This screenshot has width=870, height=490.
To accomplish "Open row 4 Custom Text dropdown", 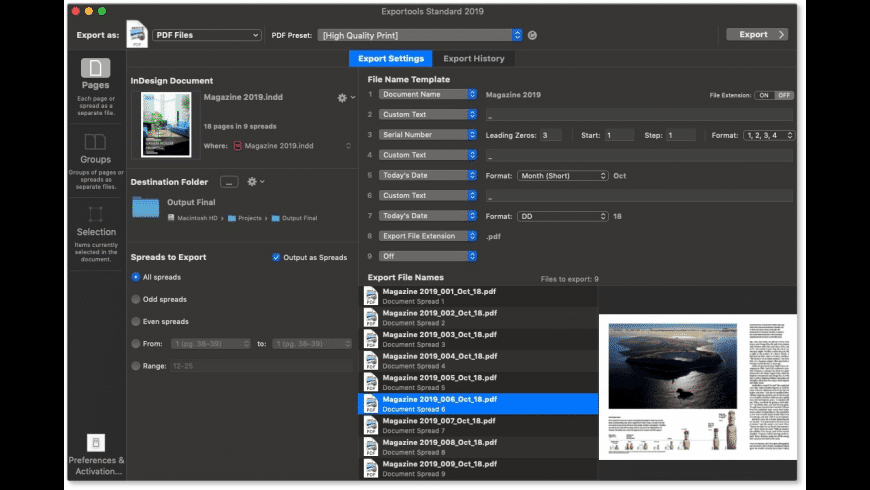I will 428,155.
